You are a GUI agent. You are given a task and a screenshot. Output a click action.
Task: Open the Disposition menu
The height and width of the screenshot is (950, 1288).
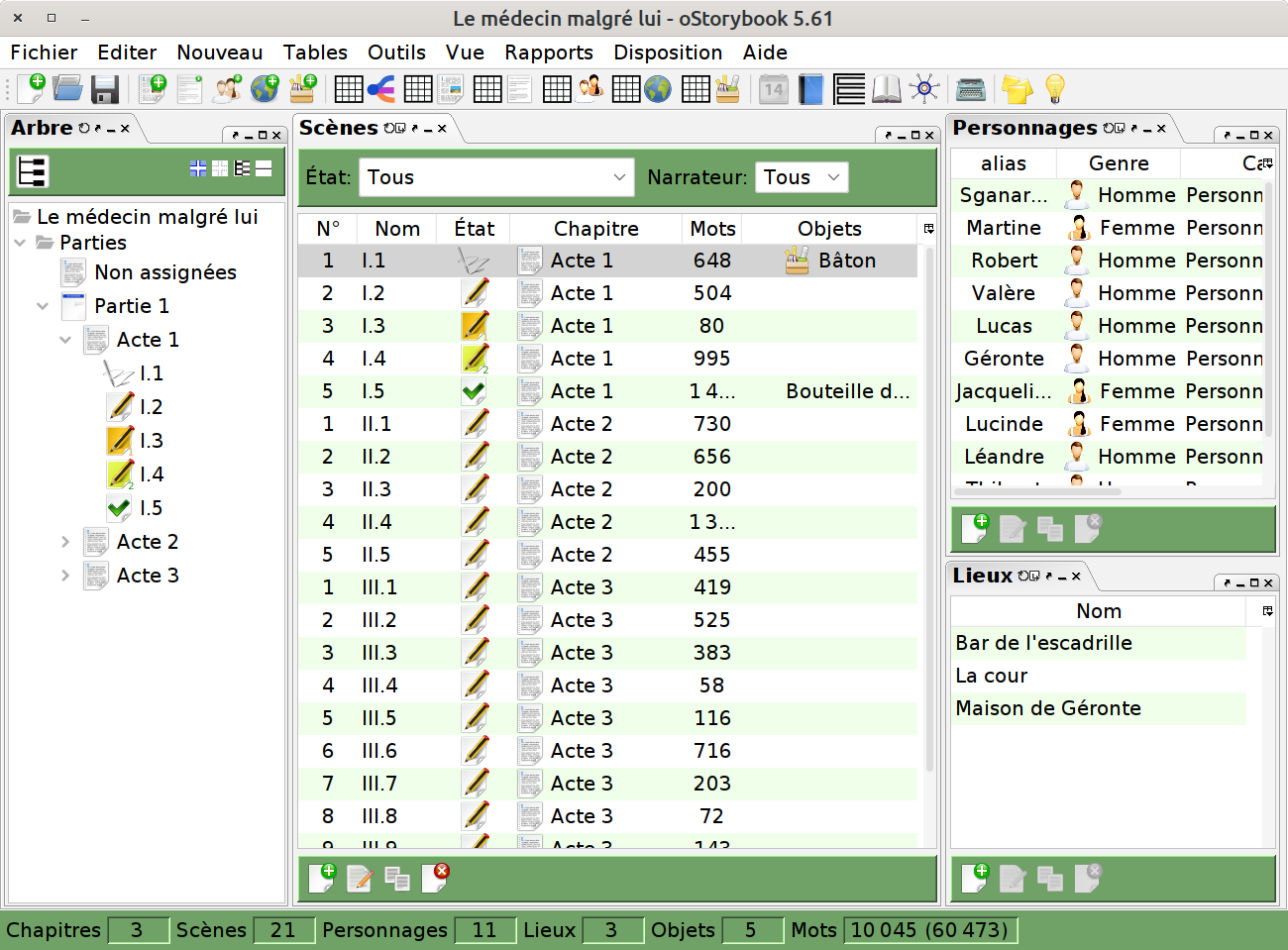click(x=668, y=53)
